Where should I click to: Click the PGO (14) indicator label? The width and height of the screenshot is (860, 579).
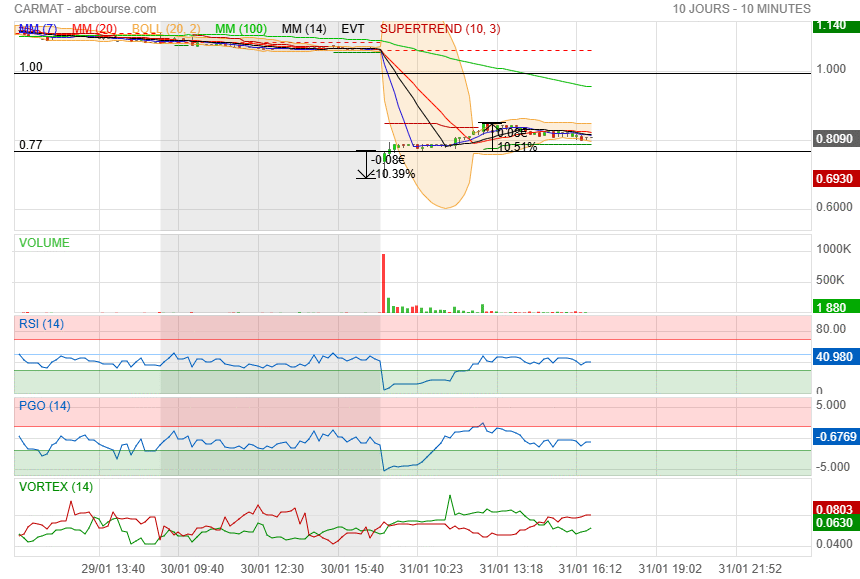(x=45, y=406)
